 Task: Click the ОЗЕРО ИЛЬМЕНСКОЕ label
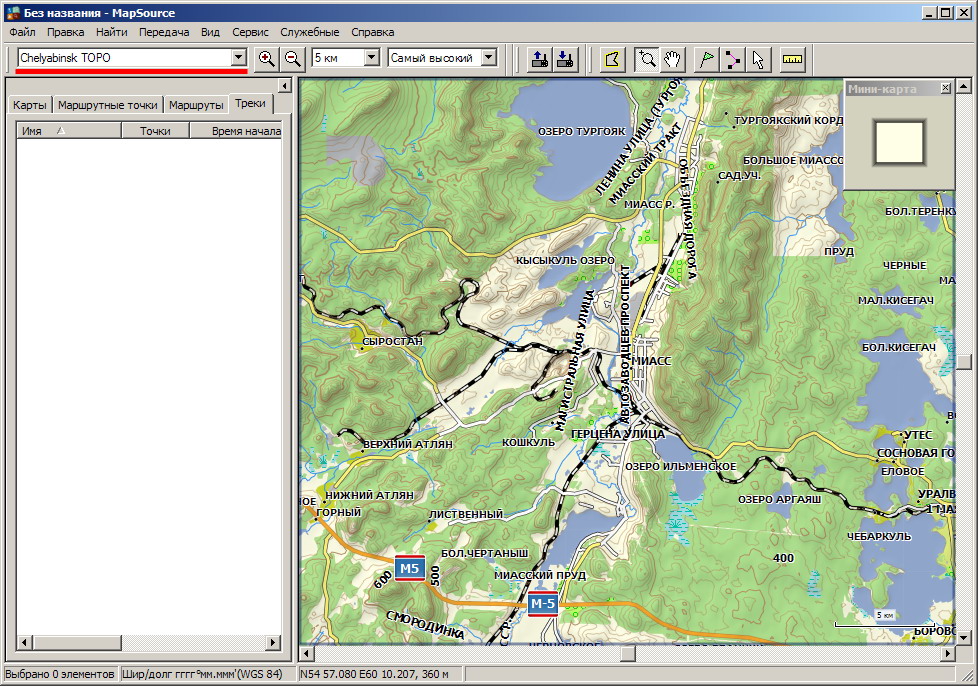click(680, 466)
